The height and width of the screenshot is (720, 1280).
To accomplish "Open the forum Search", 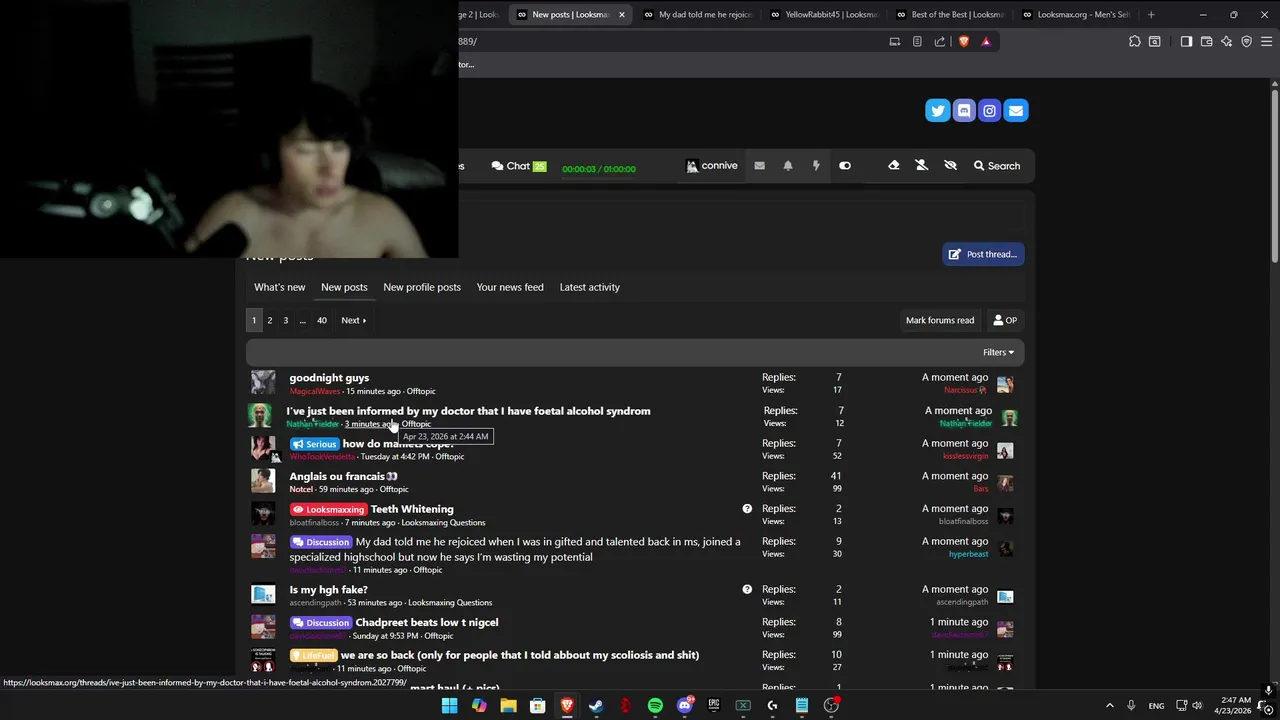I will coord(997,166).
